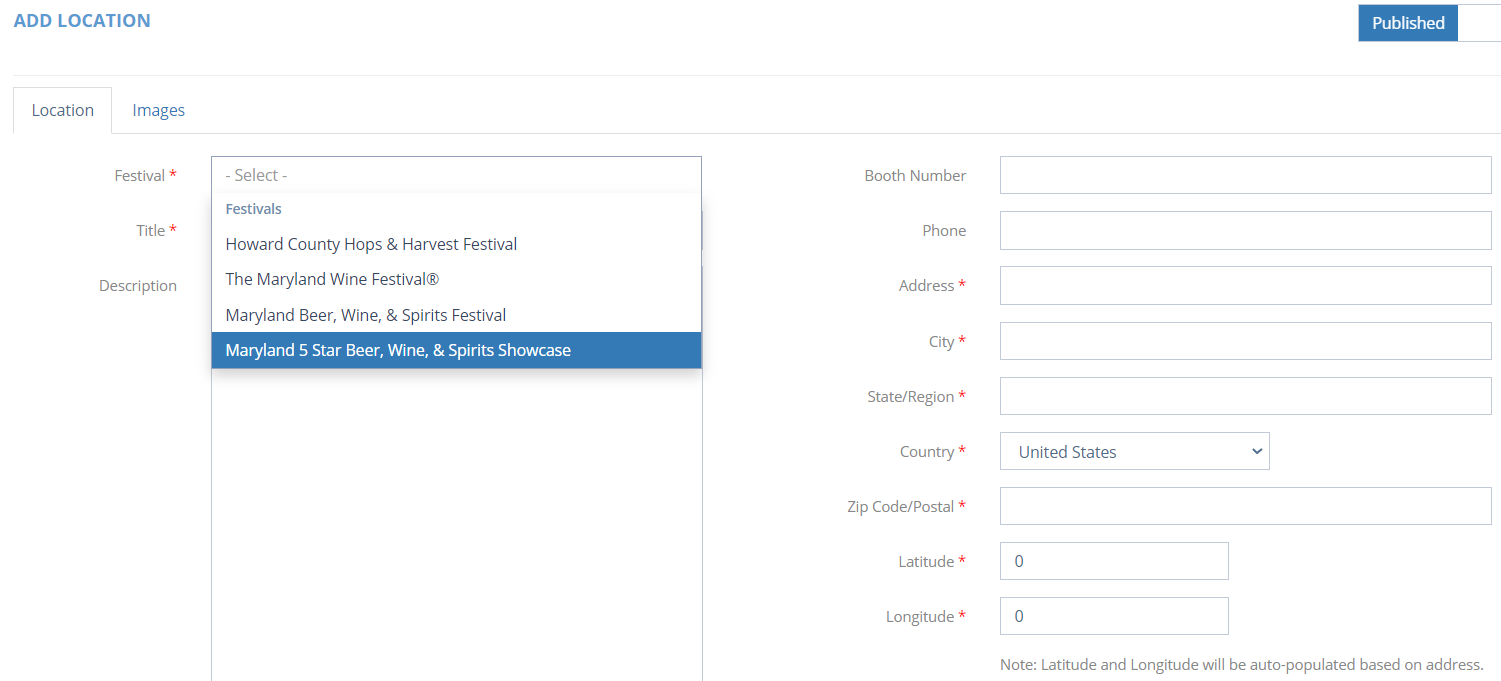Screen dimensions: 1501x681
Task: Choose Maryland Beer, Wine, & Spirits Festival
Action: [x=456, y=315]
